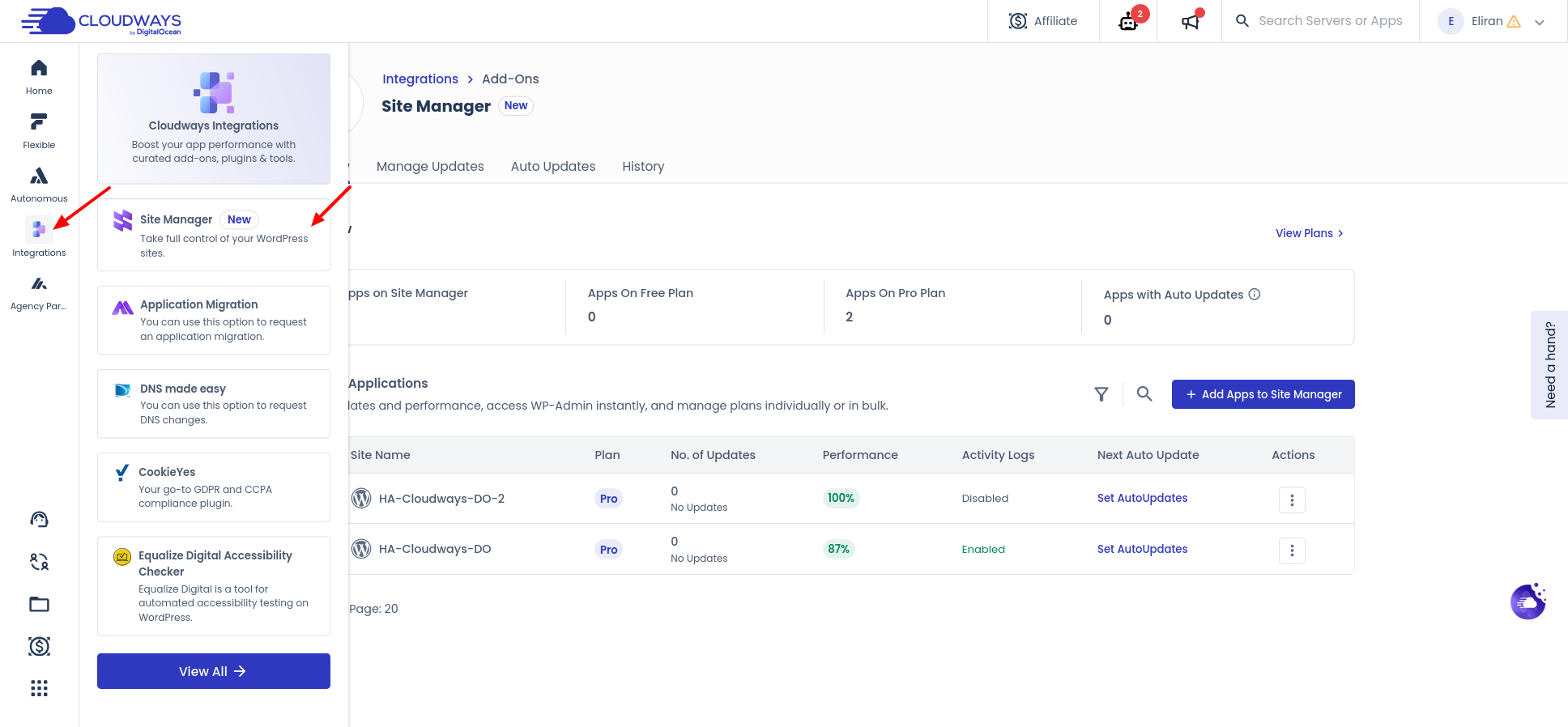Open the Application Migration add-on card

point(214,320)
